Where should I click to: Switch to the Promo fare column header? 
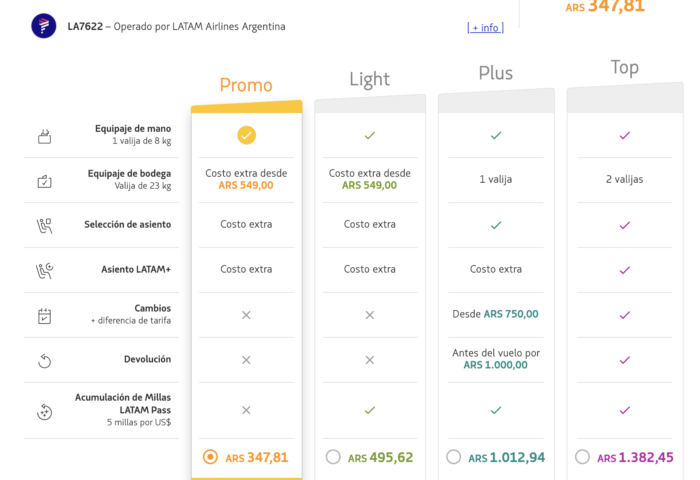[246, 86]
